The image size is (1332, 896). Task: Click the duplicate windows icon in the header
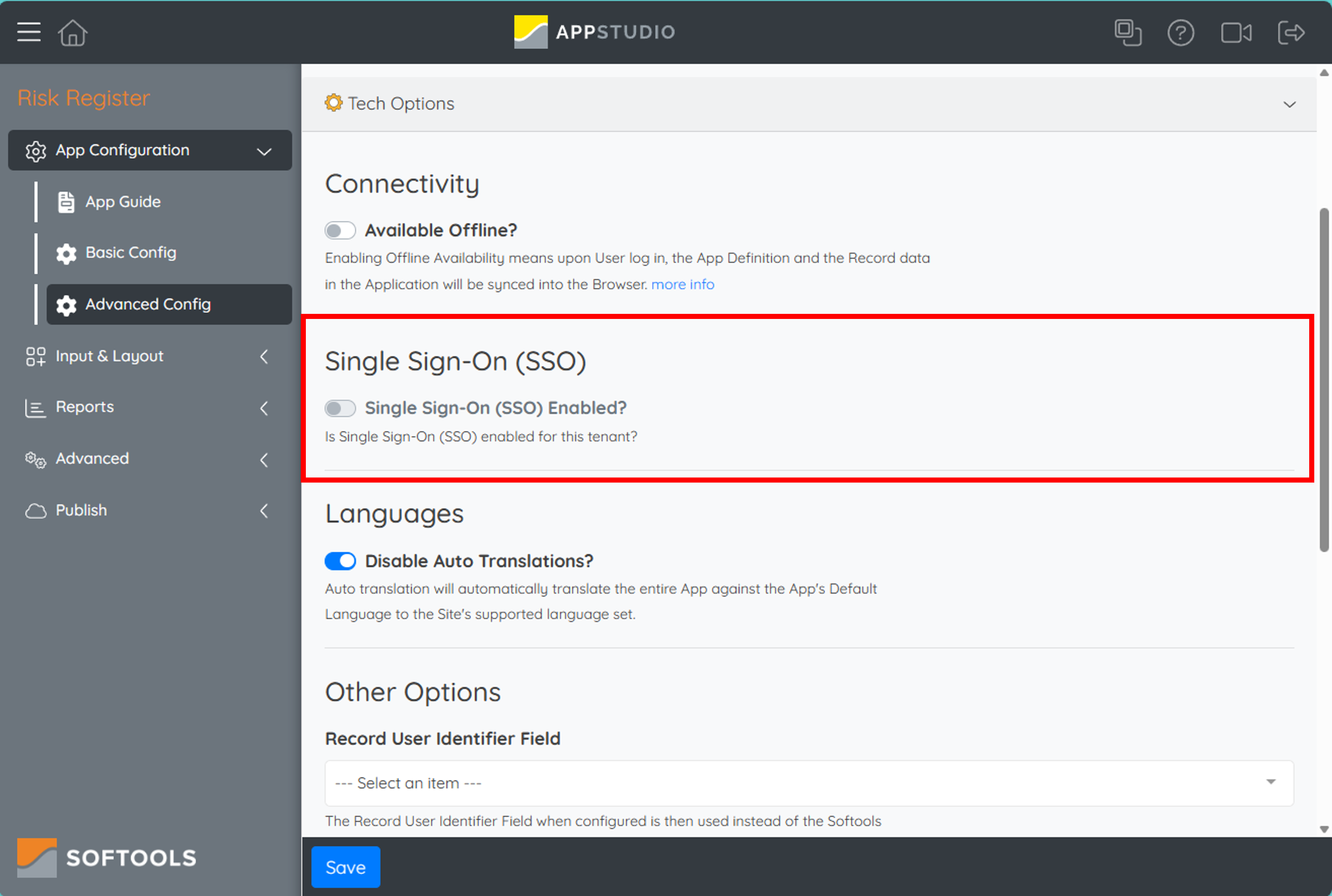click(x=1127, y=33)
